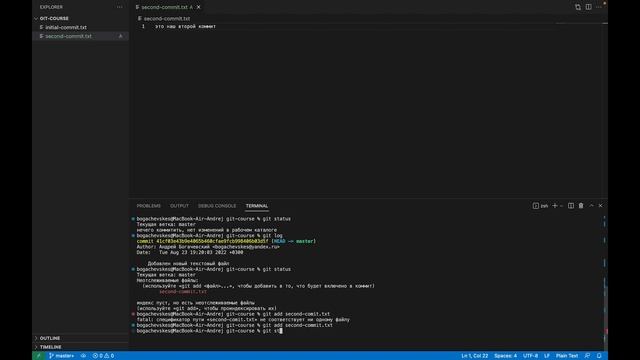
Task: Open initial-commit.txt in the Explorer
Action: click(66, 27)
